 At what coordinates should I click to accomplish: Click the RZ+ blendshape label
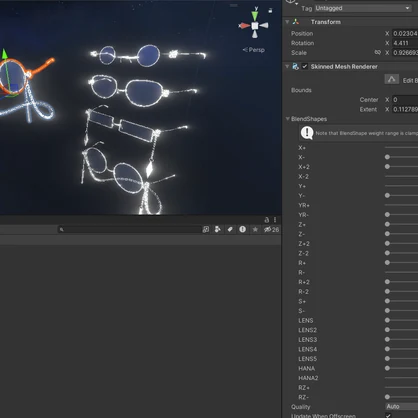click(304, 388)
